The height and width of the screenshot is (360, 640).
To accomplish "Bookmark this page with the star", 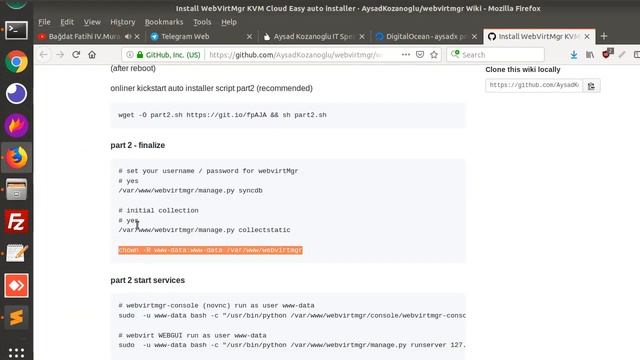I will coord(434,55).
